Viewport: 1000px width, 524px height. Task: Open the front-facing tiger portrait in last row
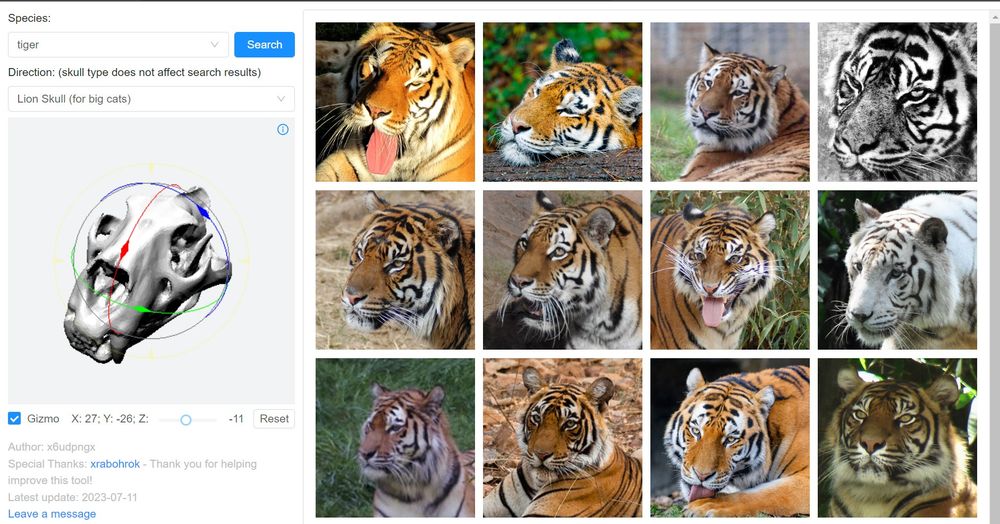coord(897,437)
